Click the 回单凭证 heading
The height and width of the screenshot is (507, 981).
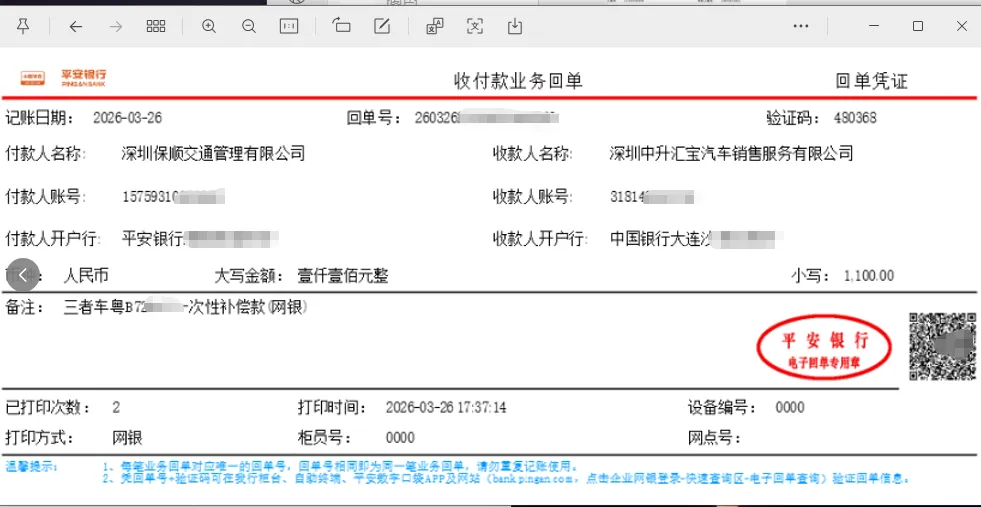(872, 81)
